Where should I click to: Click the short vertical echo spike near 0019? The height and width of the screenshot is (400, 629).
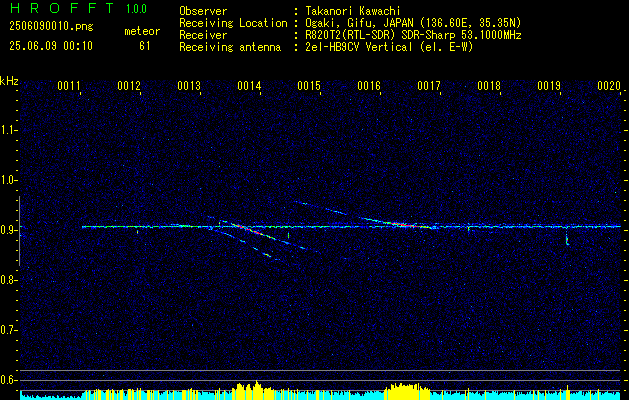point(567,237)
